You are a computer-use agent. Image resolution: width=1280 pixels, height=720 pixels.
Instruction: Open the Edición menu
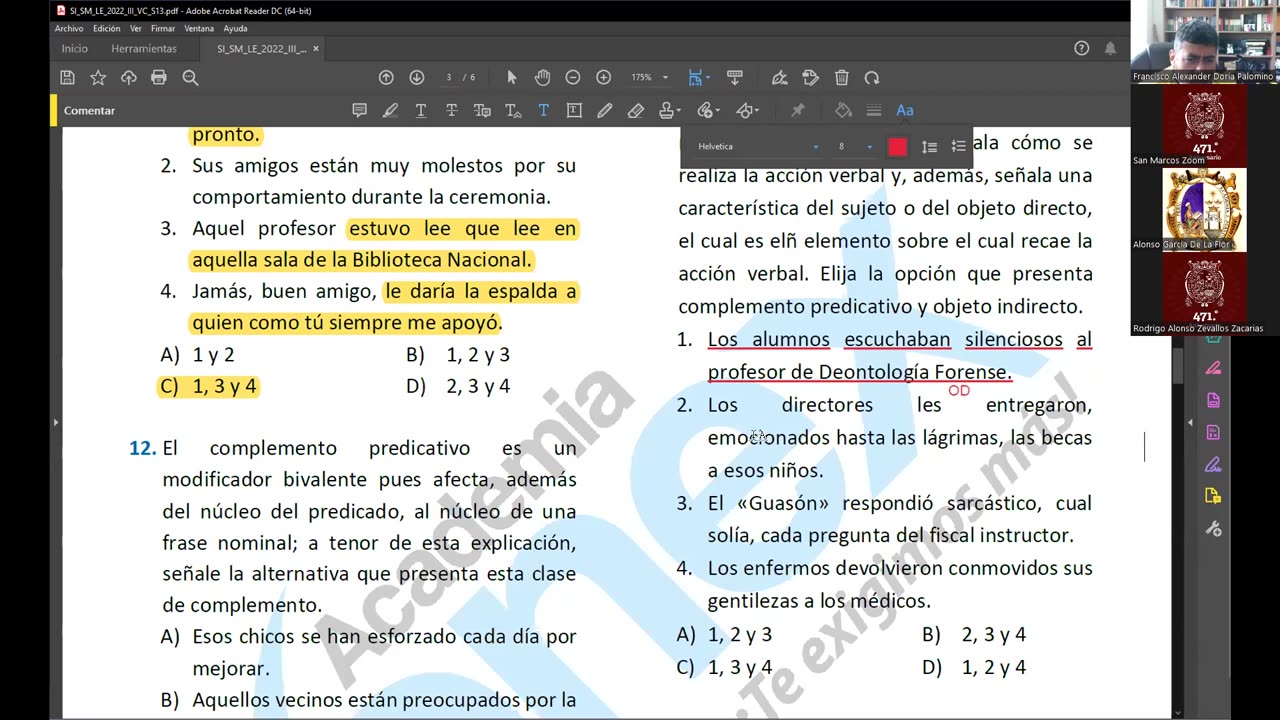click(x=107, y=29)
